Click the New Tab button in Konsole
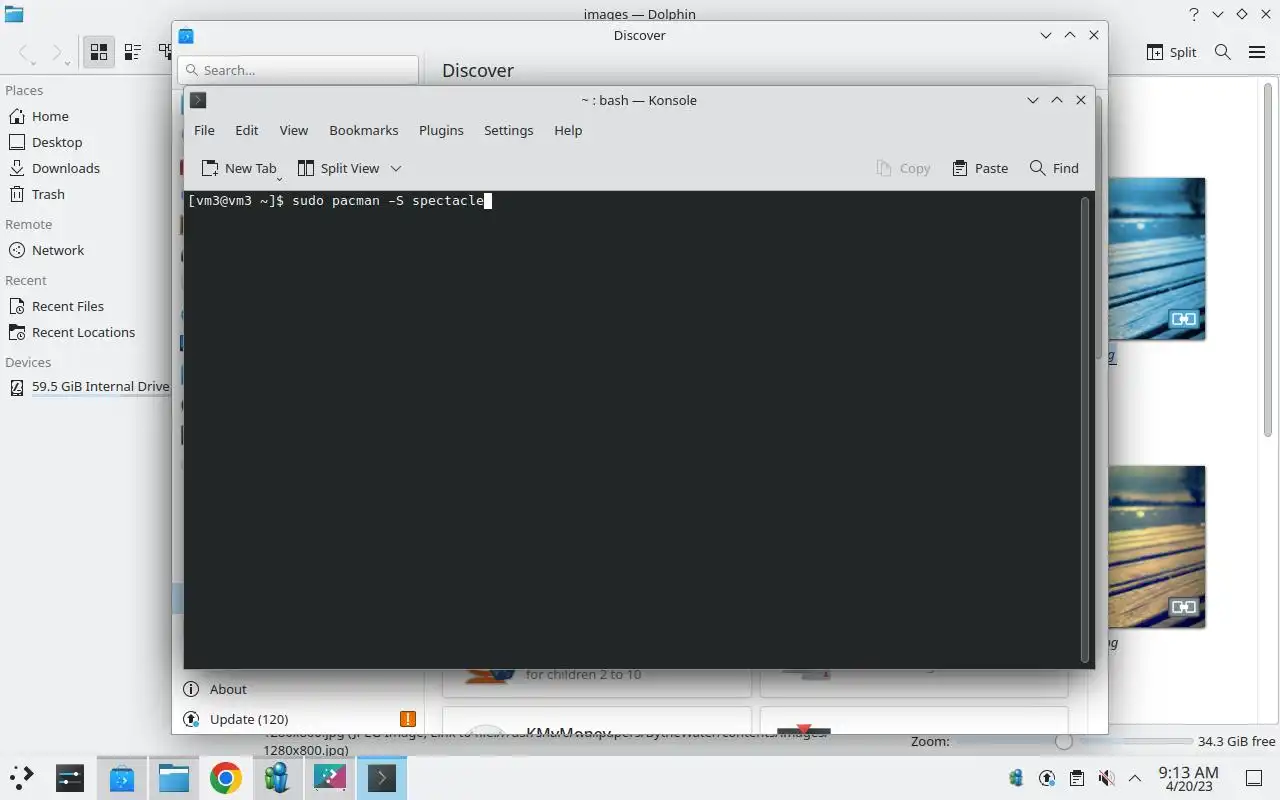This screenshot has height=800, width=1280. [x=238, y=168]
